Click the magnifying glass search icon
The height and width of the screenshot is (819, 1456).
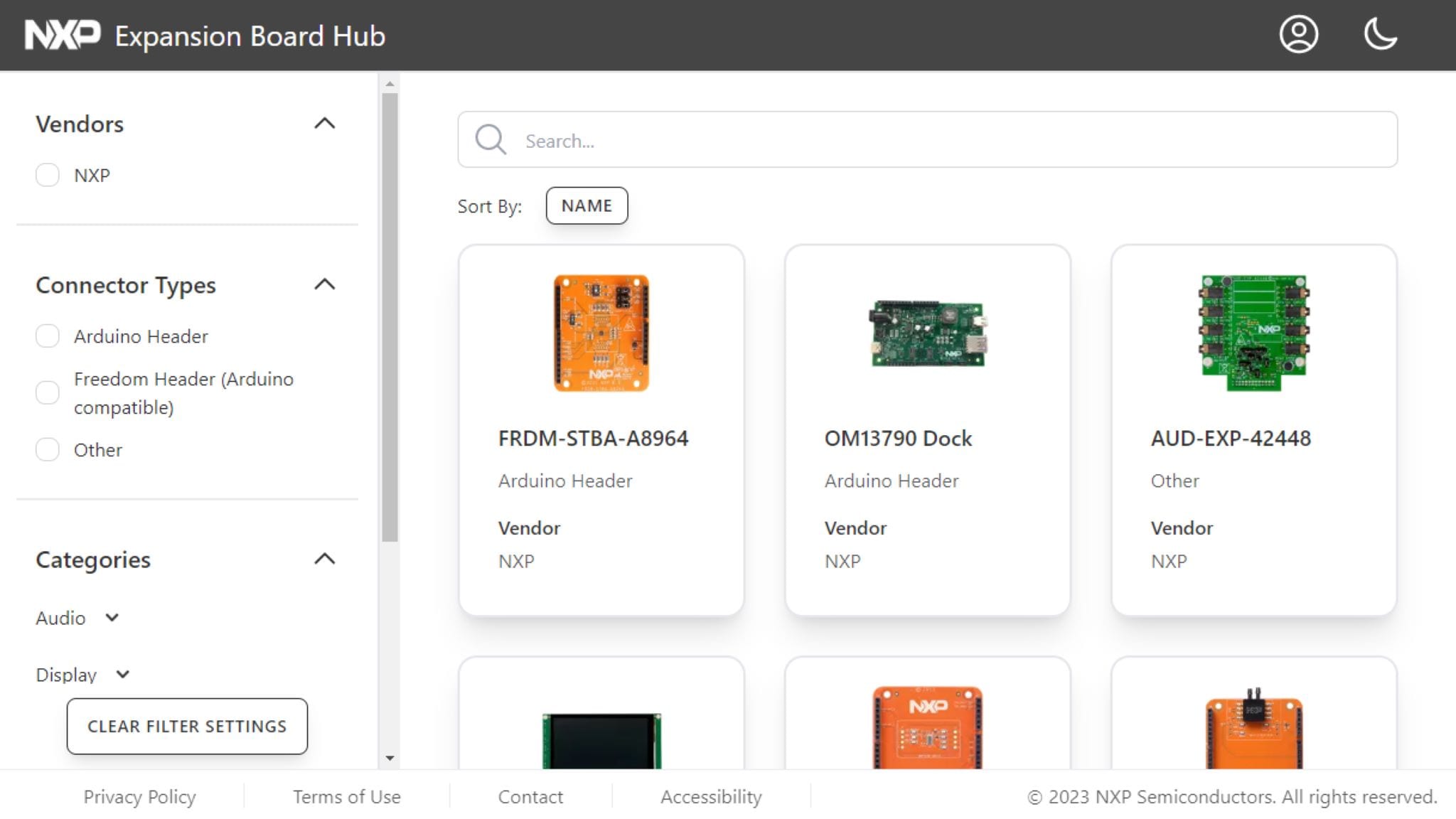tap(491, 139)
